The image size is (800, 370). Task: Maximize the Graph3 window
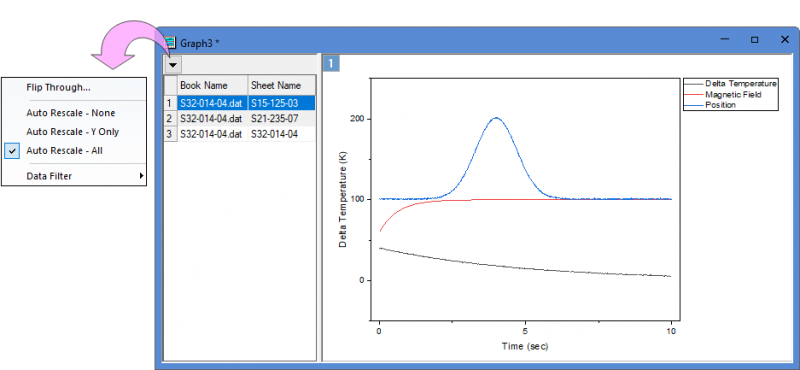click(x=754, y=40)
